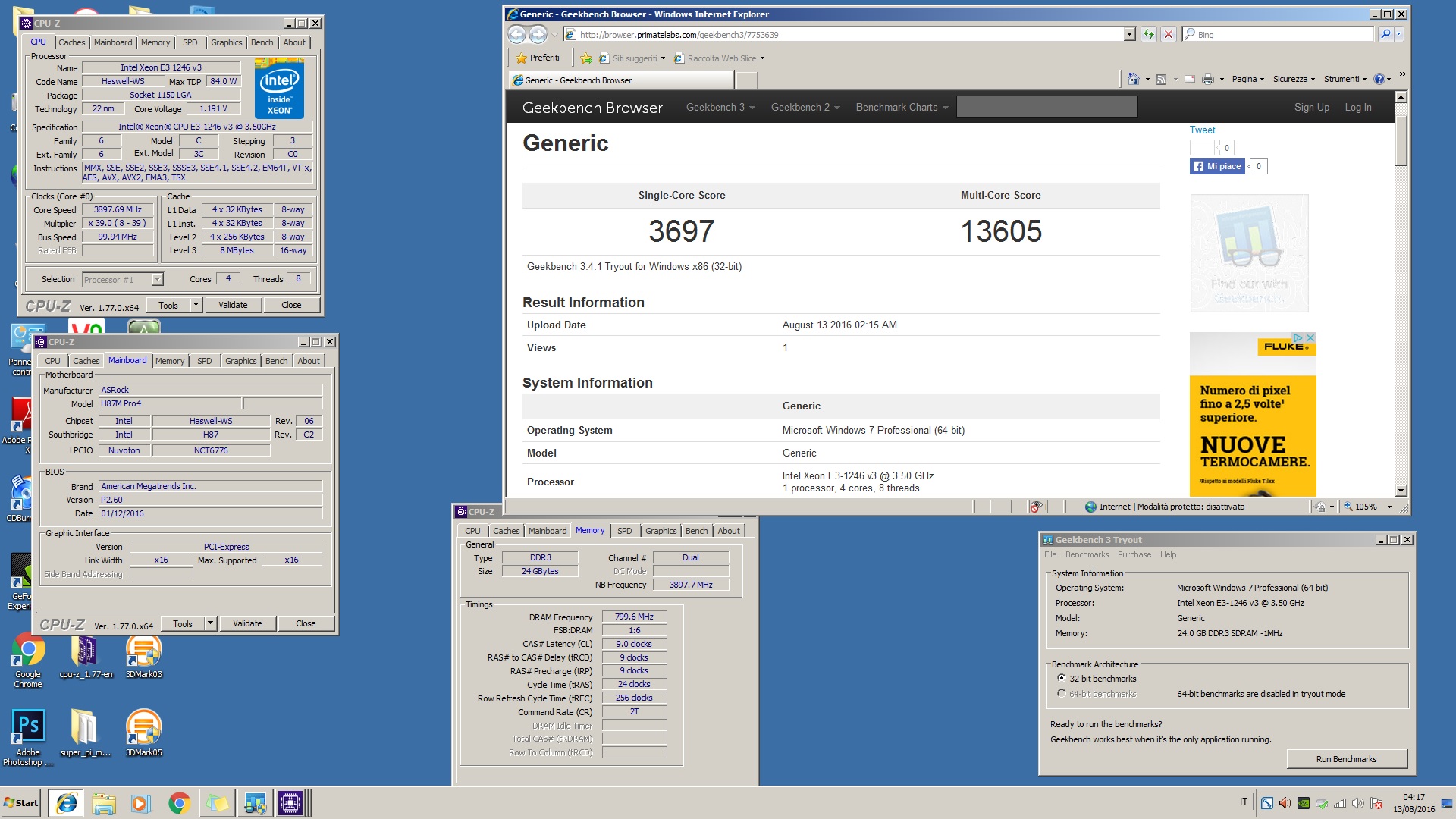
Task: Click the IE scrollbar down arrow
Action: [x=1401, y=491]
